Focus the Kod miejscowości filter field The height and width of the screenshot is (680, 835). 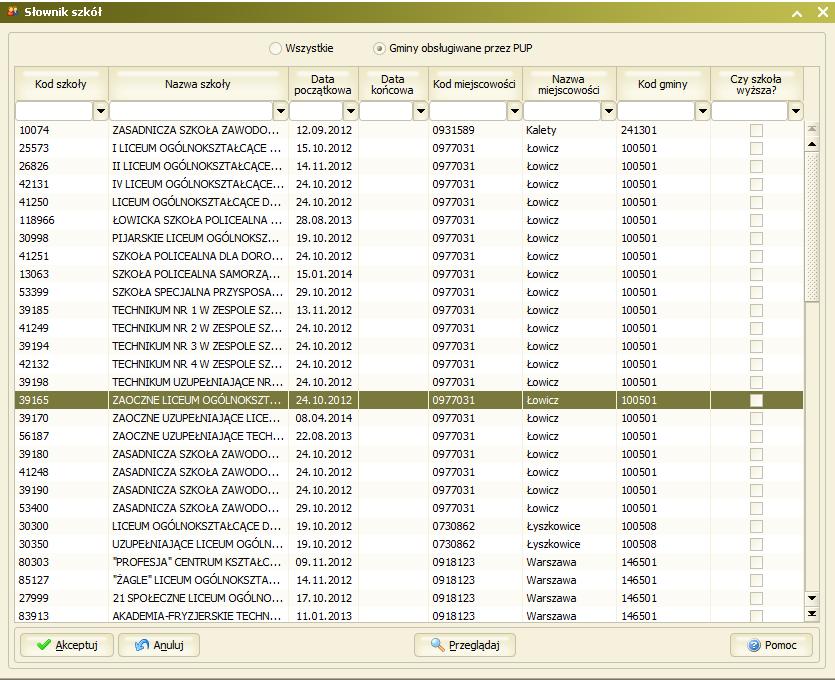click(468, 111)
